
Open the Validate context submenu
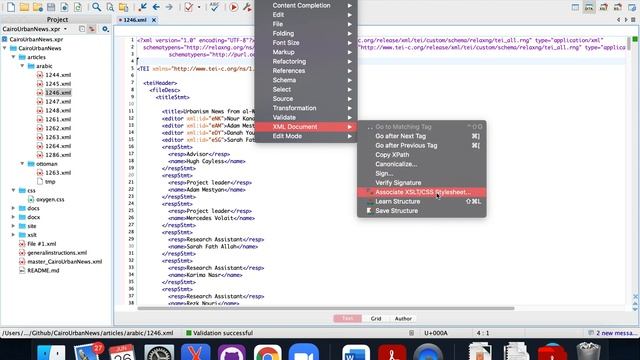306,118
